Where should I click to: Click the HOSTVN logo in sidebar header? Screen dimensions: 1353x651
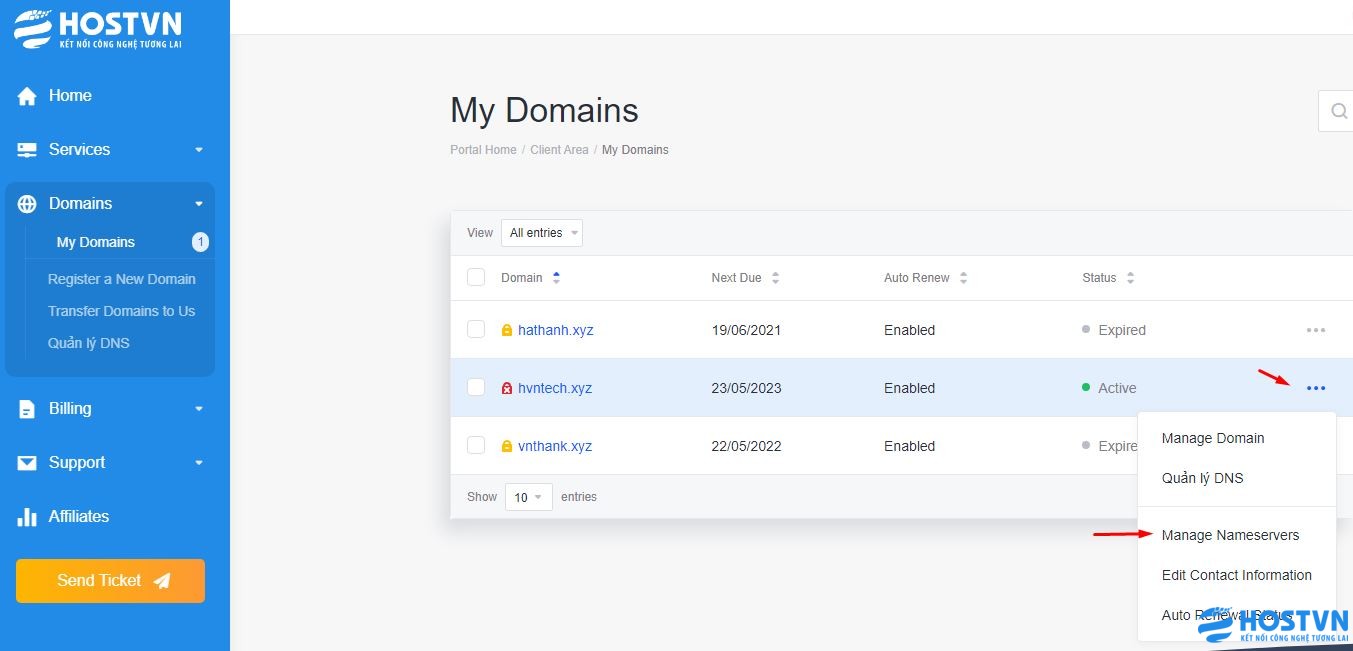click(98, 29)
